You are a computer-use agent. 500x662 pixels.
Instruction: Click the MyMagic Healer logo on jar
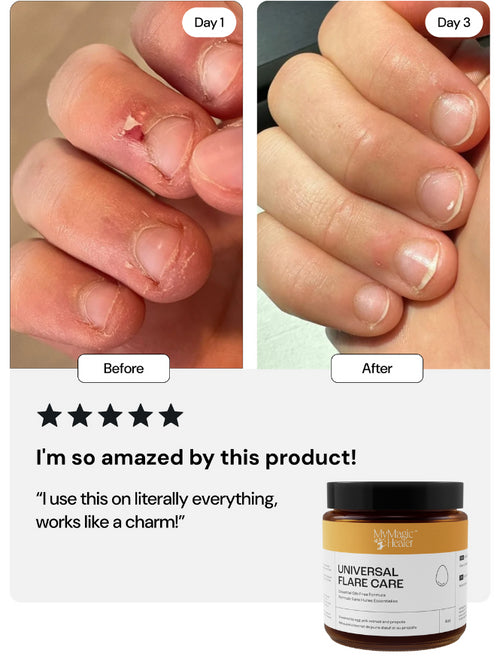pos(394,539)
